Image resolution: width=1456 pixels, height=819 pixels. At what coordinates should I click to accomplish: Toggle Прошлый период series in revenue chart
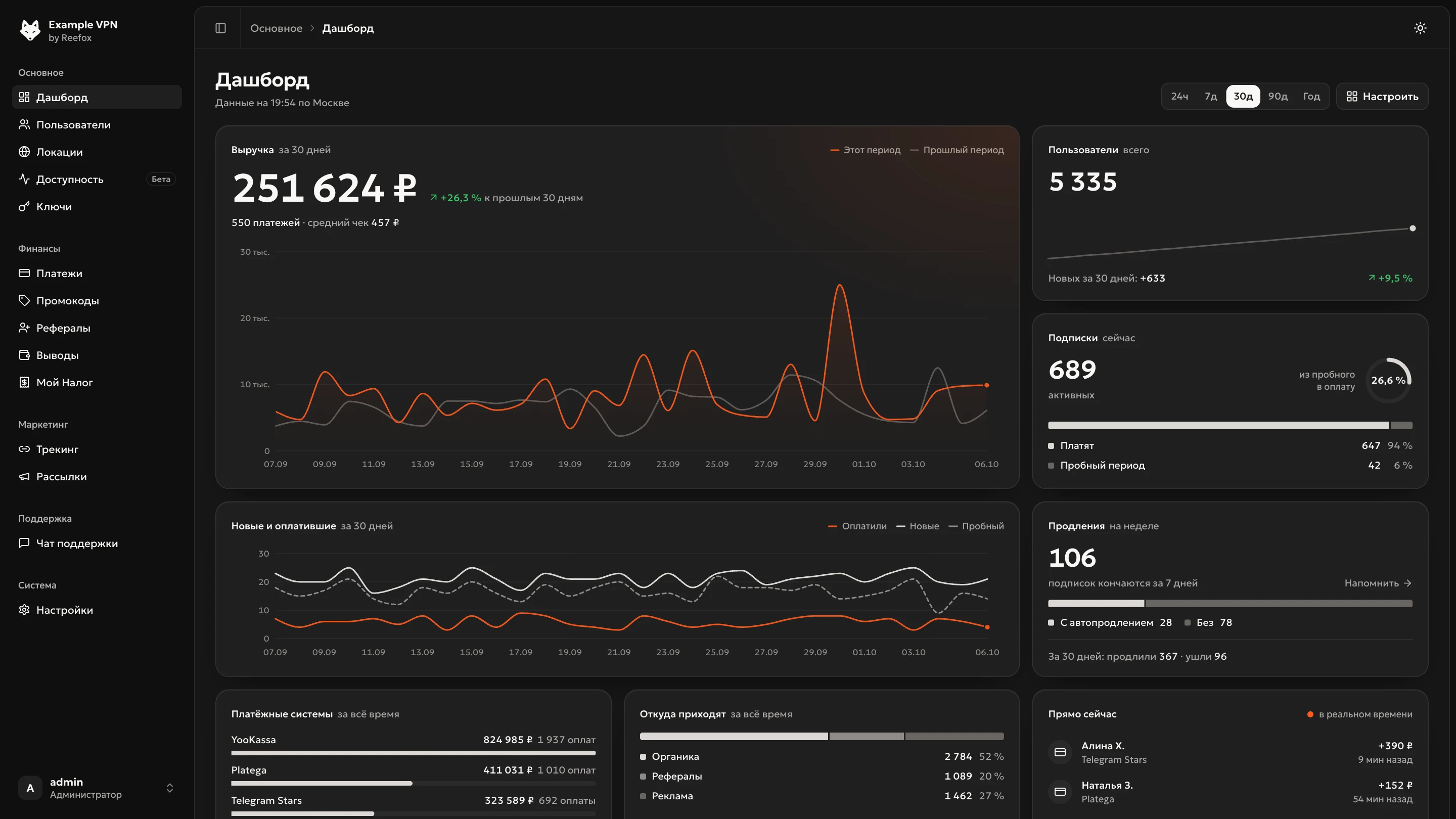point(957,150)
